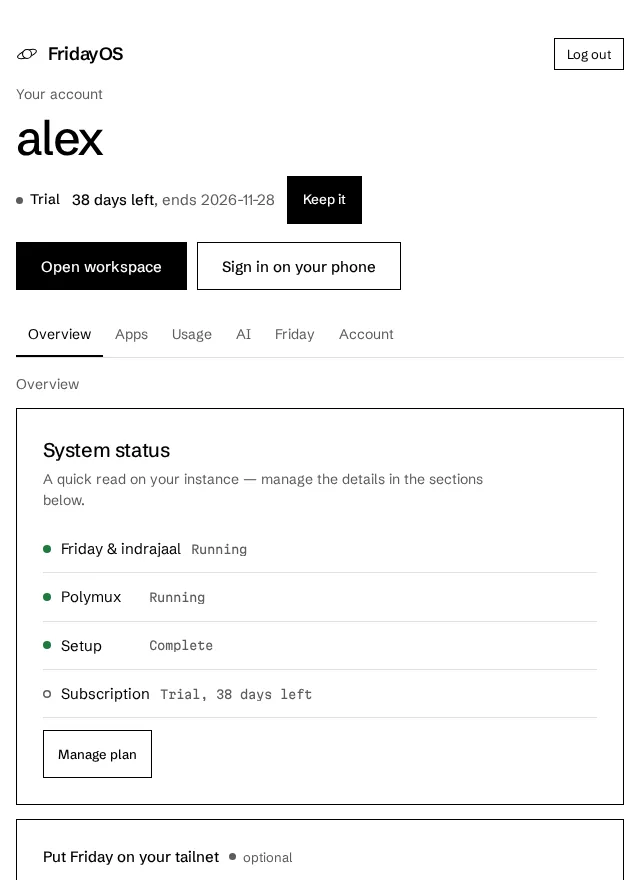Click the green status dot beside Setup

[47, 645]
